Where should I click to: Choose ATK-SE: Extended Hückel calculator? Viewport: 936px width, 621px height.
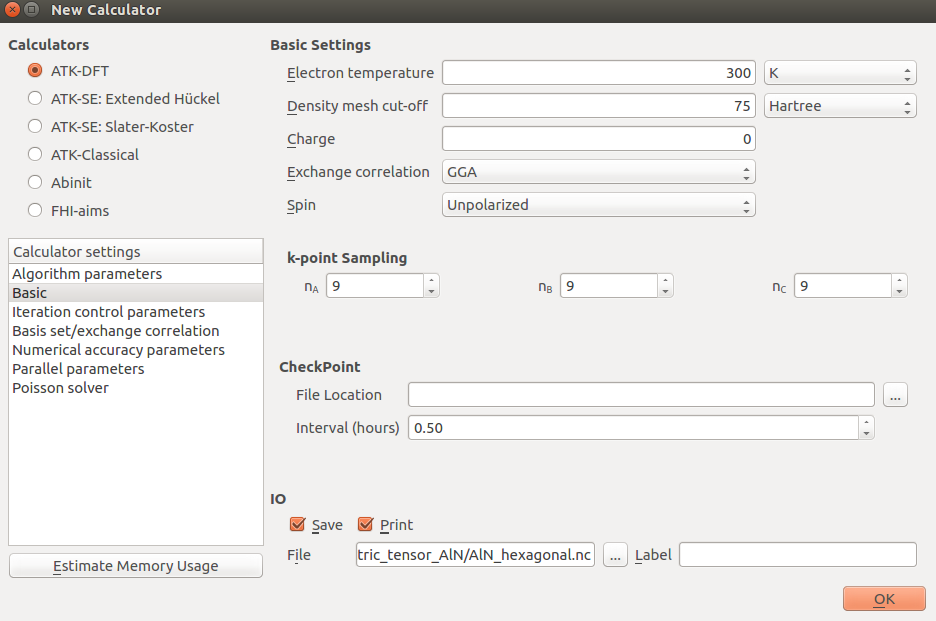pyautogui.click(x=35, y=98)
